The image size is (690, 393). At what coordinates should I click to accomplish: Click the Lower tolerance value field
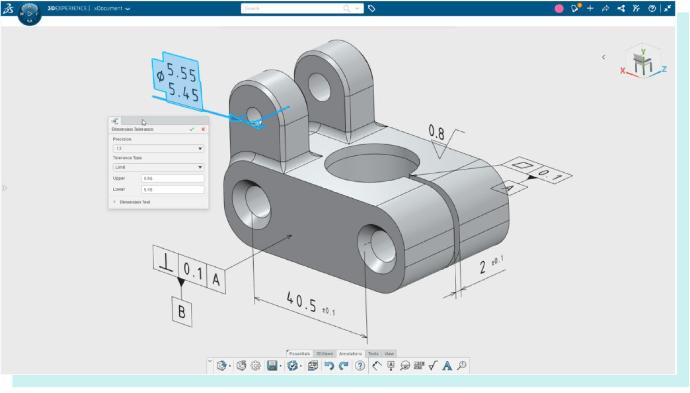(x=173, y=189)
